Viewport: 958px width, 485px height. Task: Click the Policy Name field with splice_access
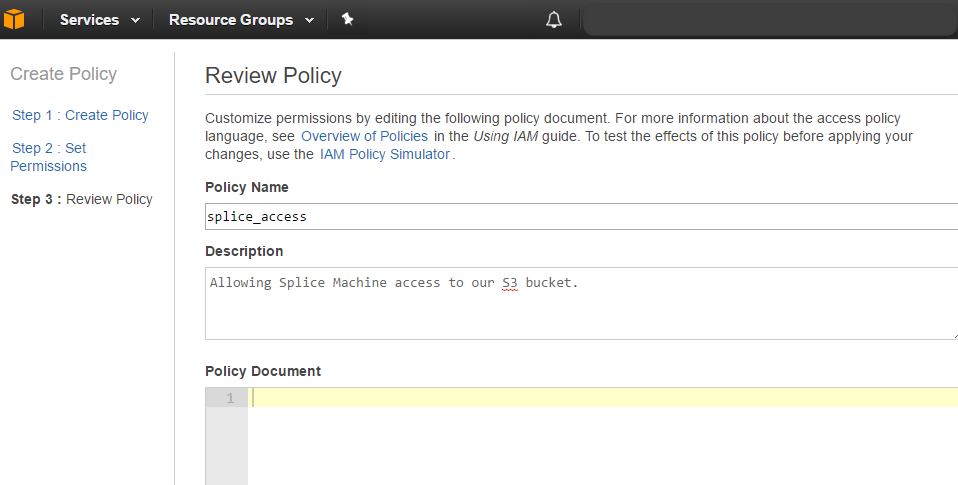581,217
